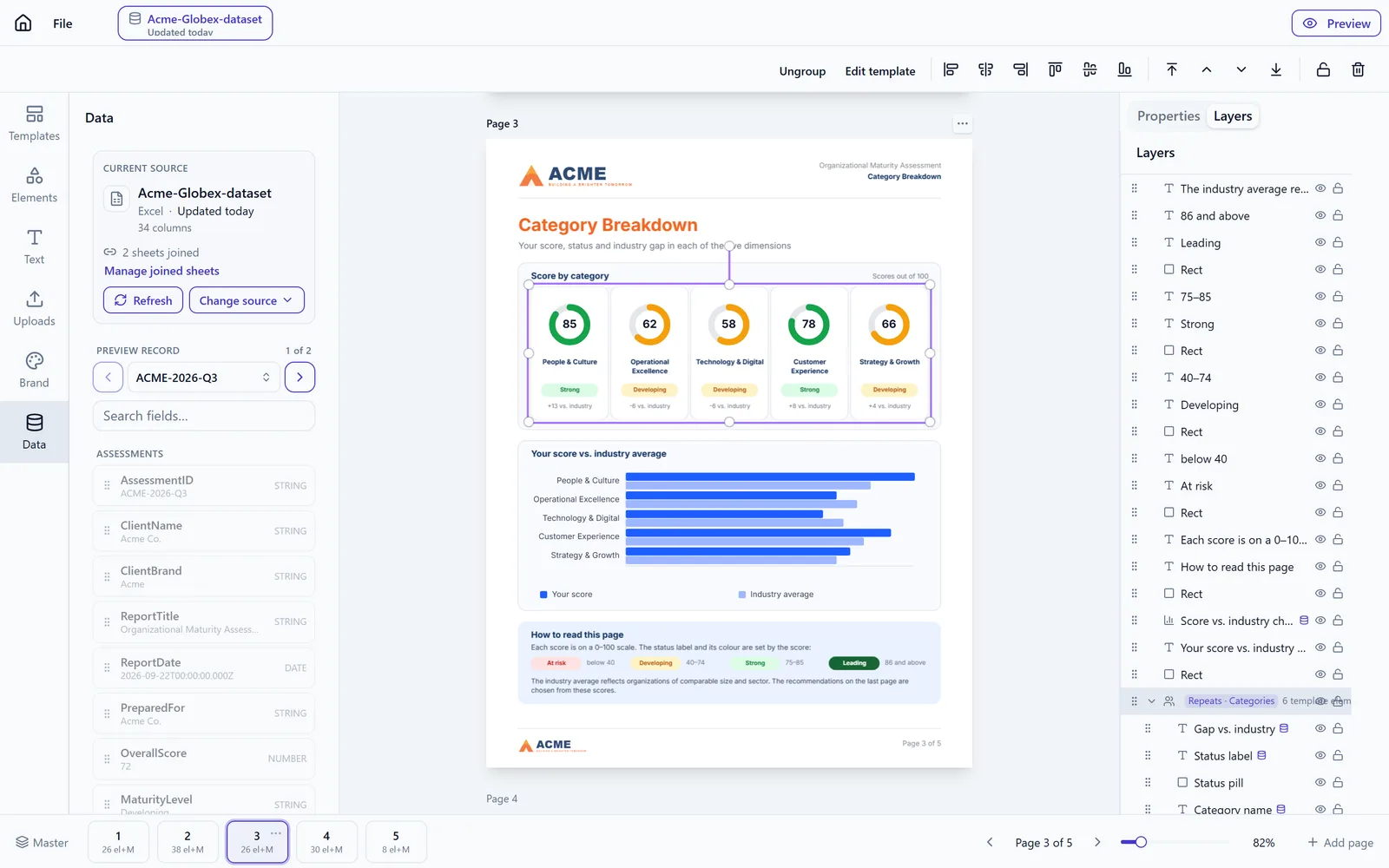Viewport: 1389px width, 868px height.
Task: Click the Preview button
Action: click(1336, 23)
